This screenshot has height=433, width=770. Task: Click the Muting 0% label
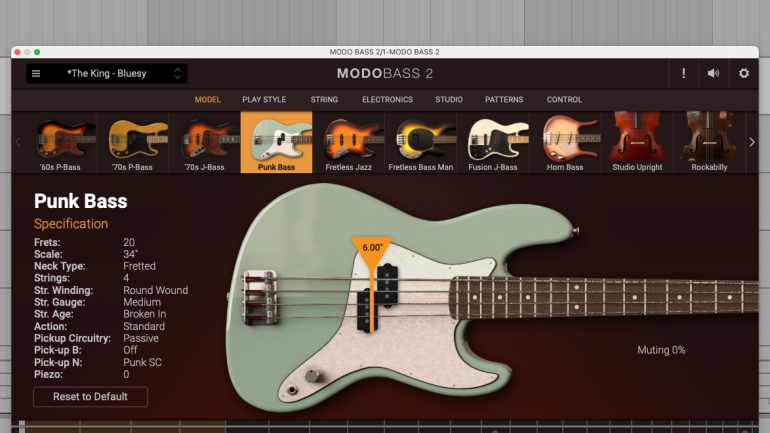661,350
